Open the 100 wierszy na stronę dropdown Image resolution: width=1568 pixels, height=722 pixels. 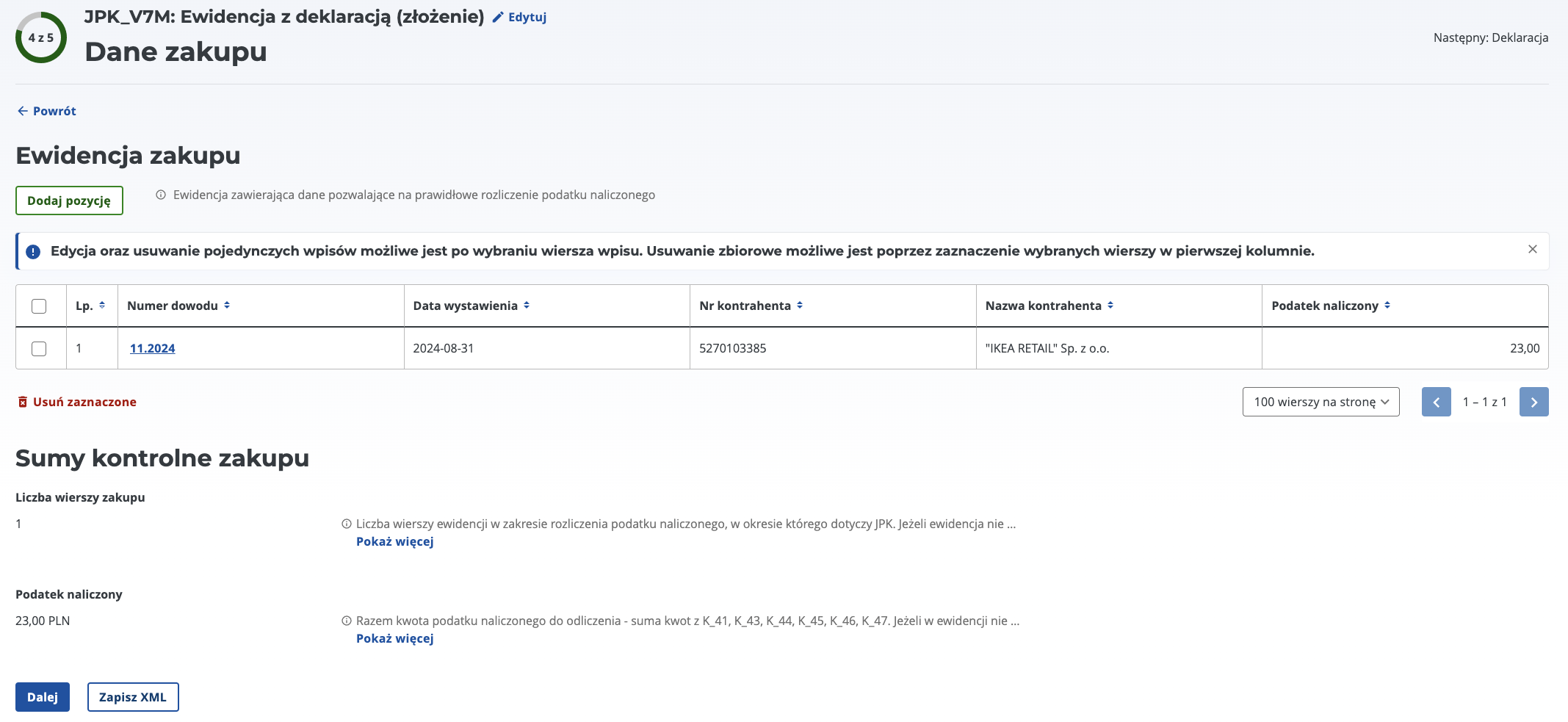(x=1320, y=402)
